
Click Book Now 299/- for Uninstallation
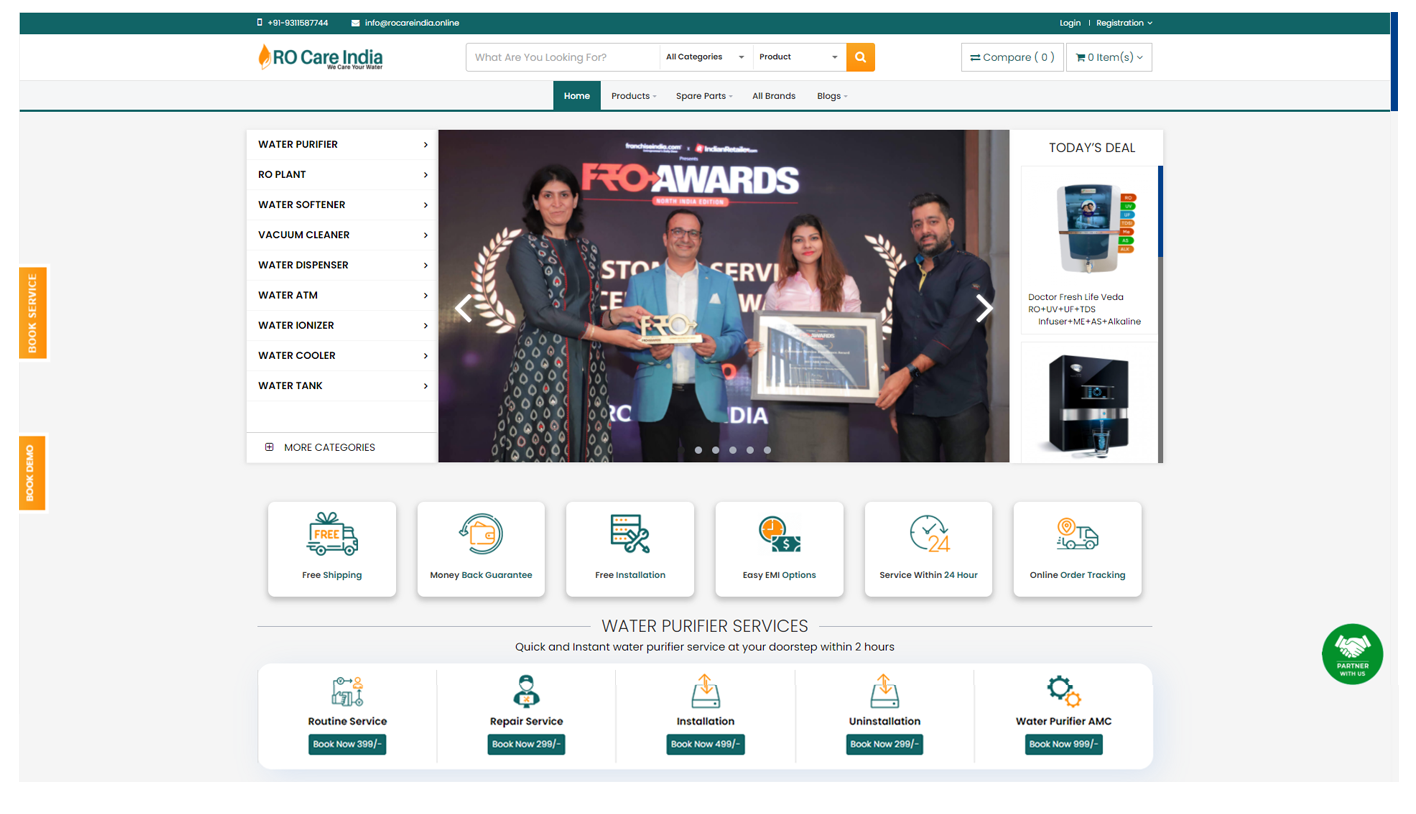click(x=884, y=744)
